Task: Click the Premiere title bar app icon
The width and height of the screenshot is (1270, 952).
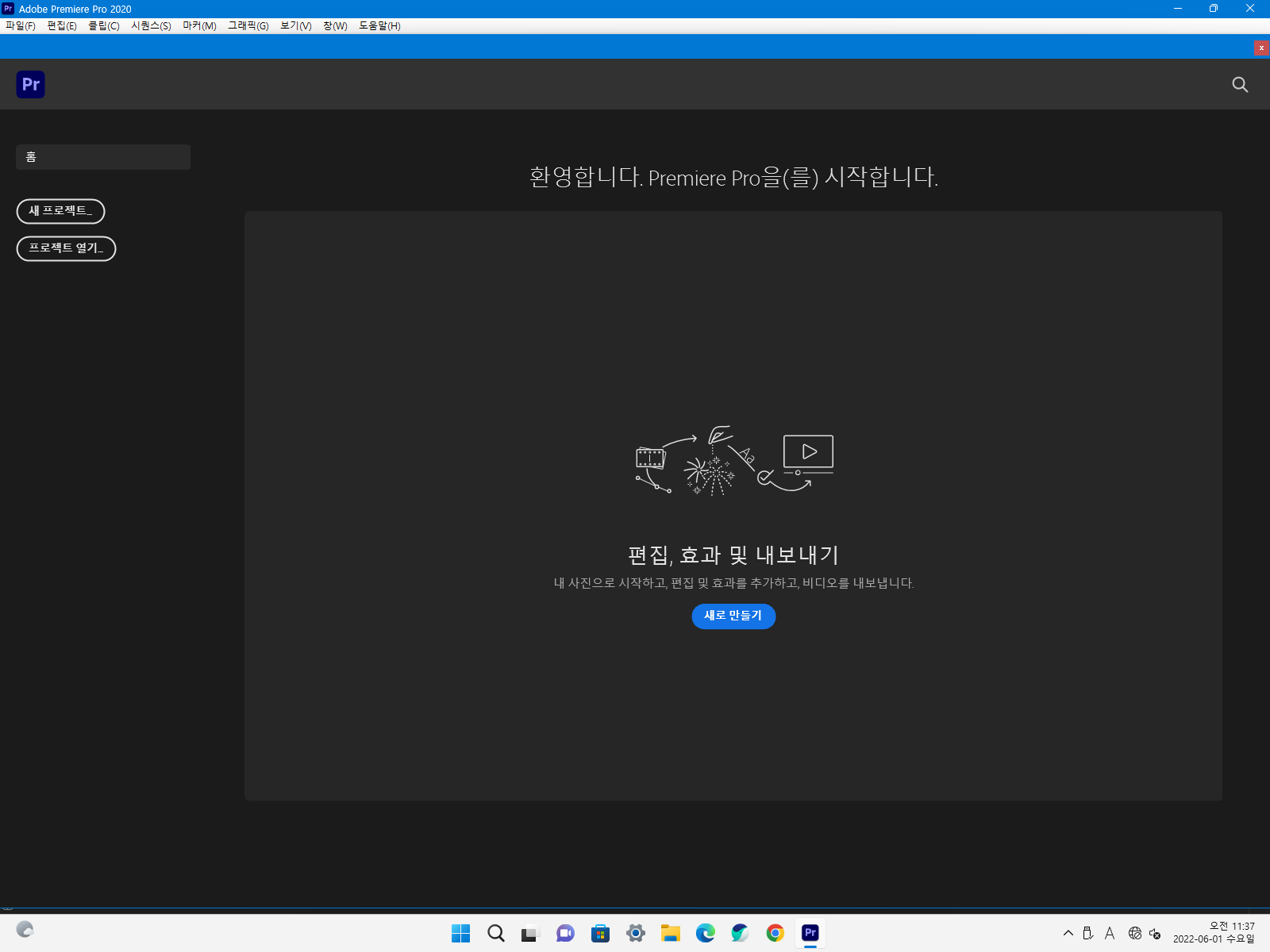Action: pos(8,9)
